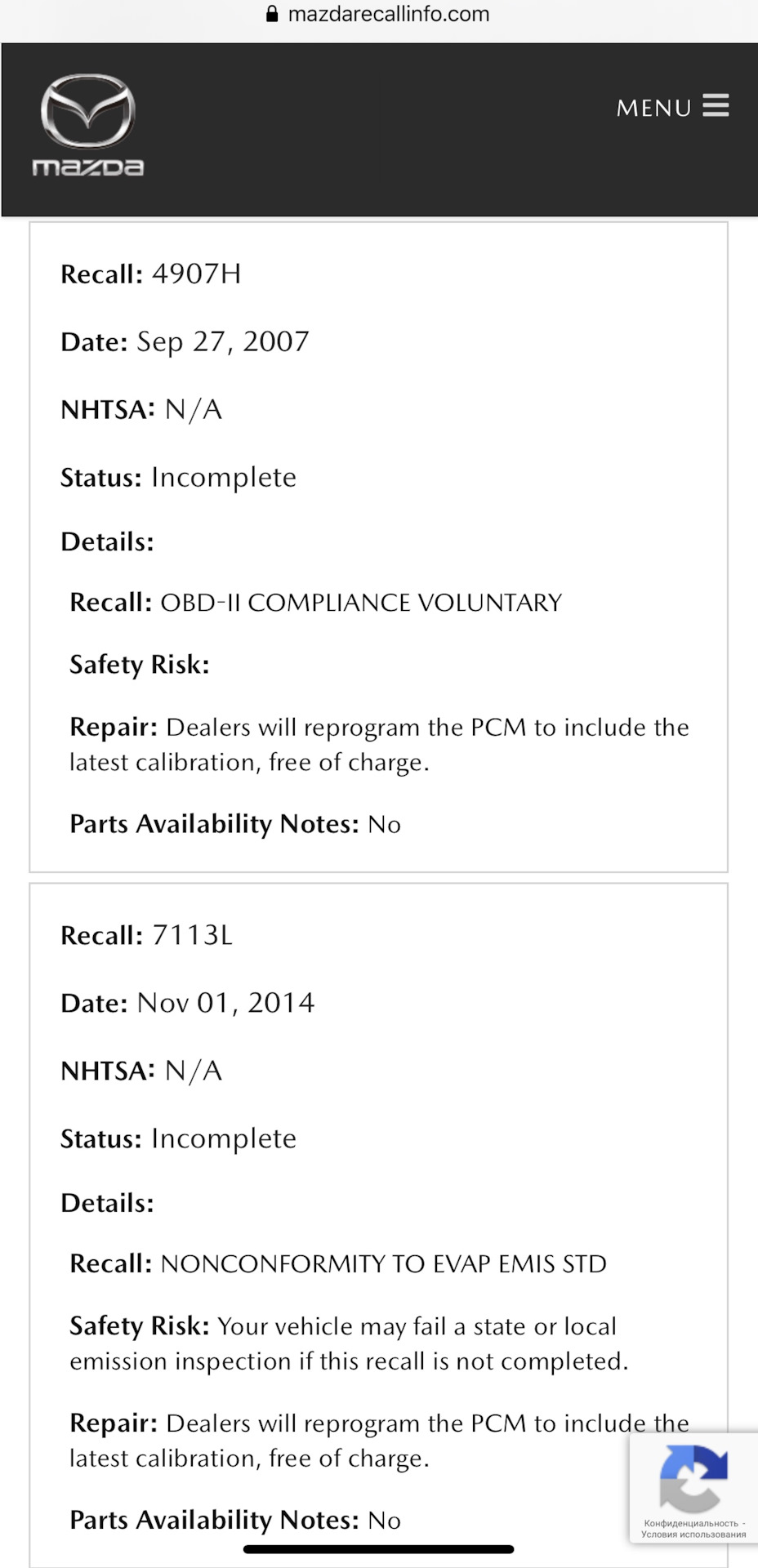Viewport: 758px width, 1568px height.
Task: Select the Recall 4907H heading
Action: (151, 274)
